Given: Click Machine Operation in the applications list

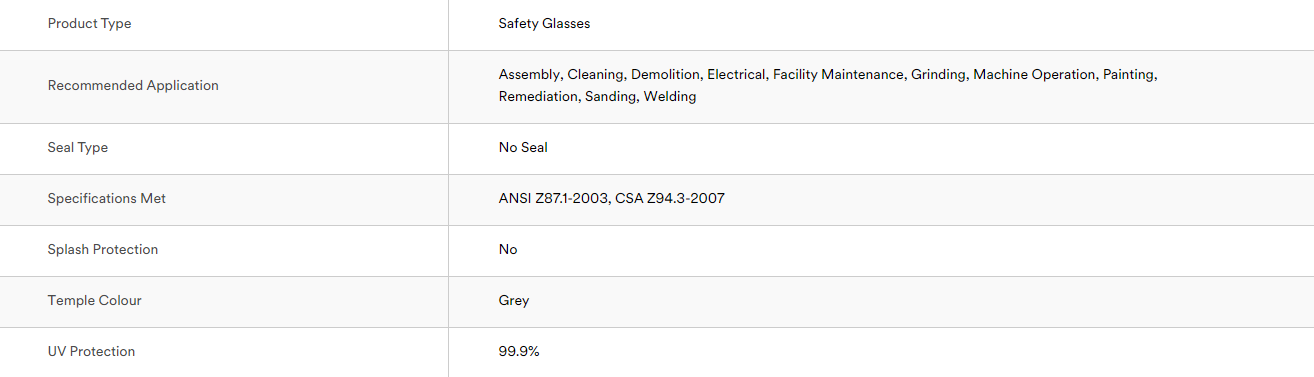Looking at the screenshot, I should click(1034, 75).
